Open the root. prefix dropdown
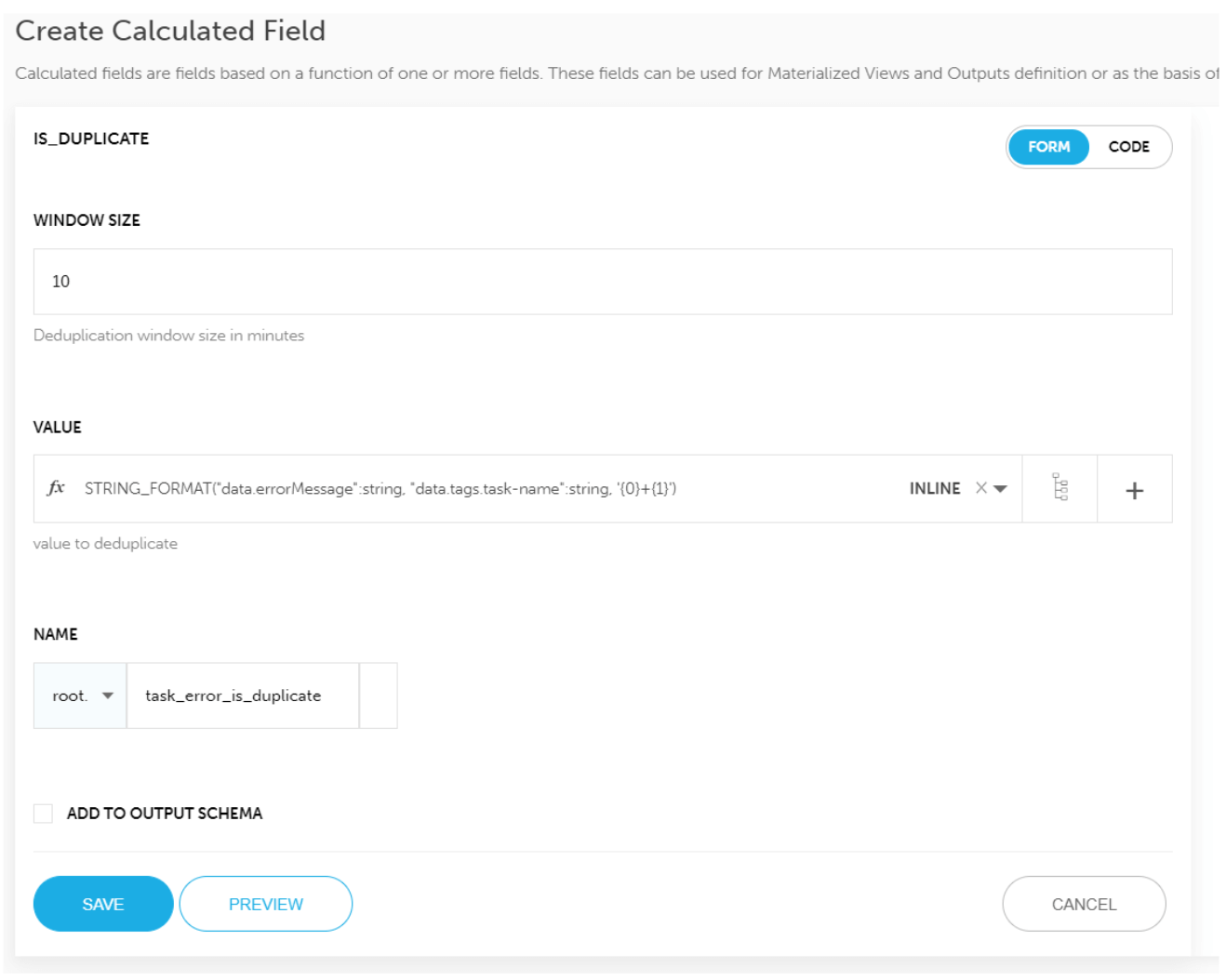Viewport: 1226px width, 980px height. (80, 695)
